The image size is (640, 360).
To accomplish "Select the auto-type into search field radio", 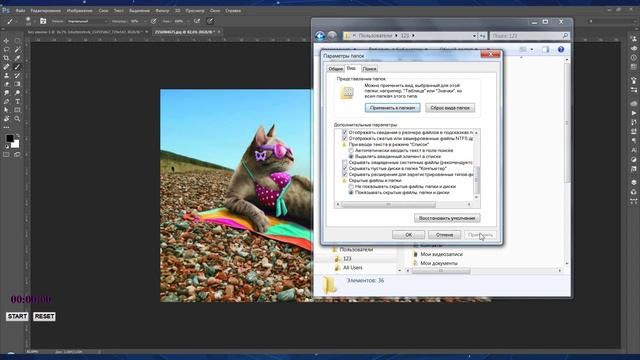I will [x=351, y=150].
